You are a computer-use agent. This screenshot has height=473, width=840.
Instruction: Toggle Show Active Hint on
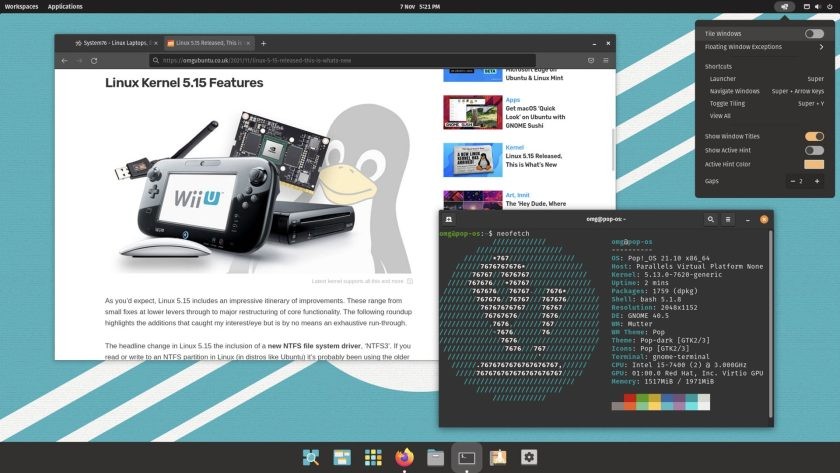pyautogui.click(x=814, y=150)
